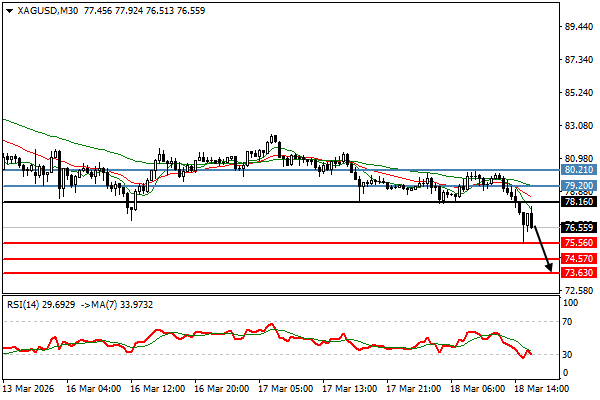
Task: Click the 17 Mar 05:00 time label
Action: 284,387
